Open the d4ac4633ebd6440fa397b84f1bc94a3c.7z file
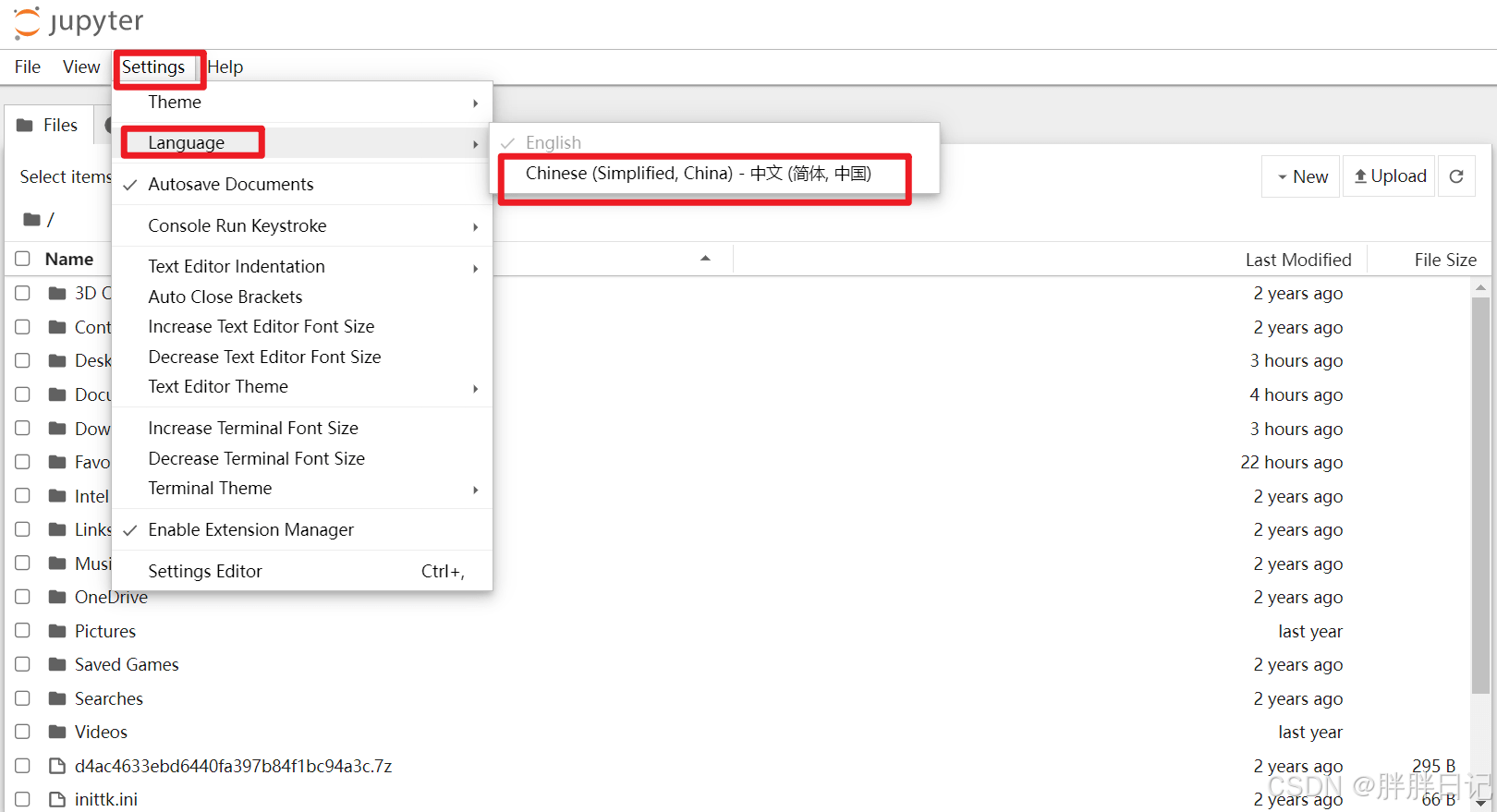Screen dimensions: 1497x812 [x=233, y=766]
